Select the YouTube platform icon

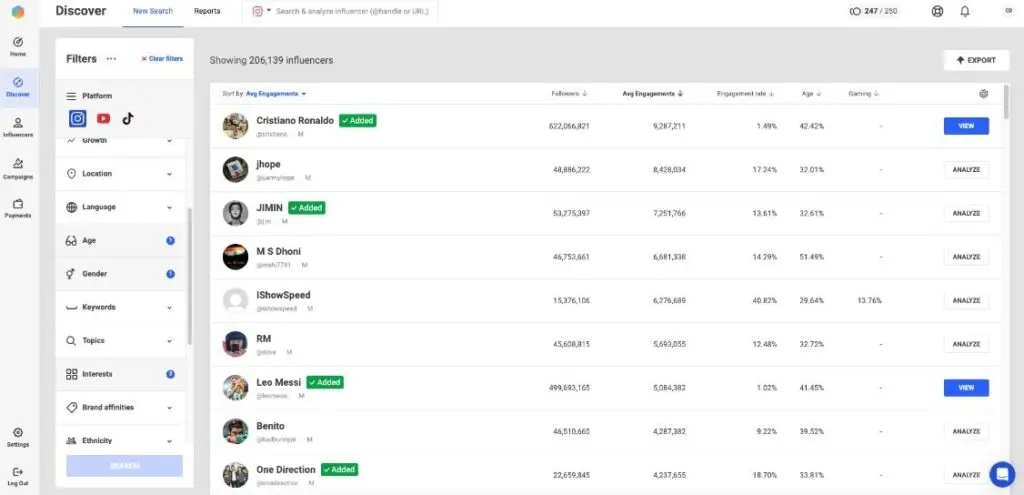pos(103,118)
